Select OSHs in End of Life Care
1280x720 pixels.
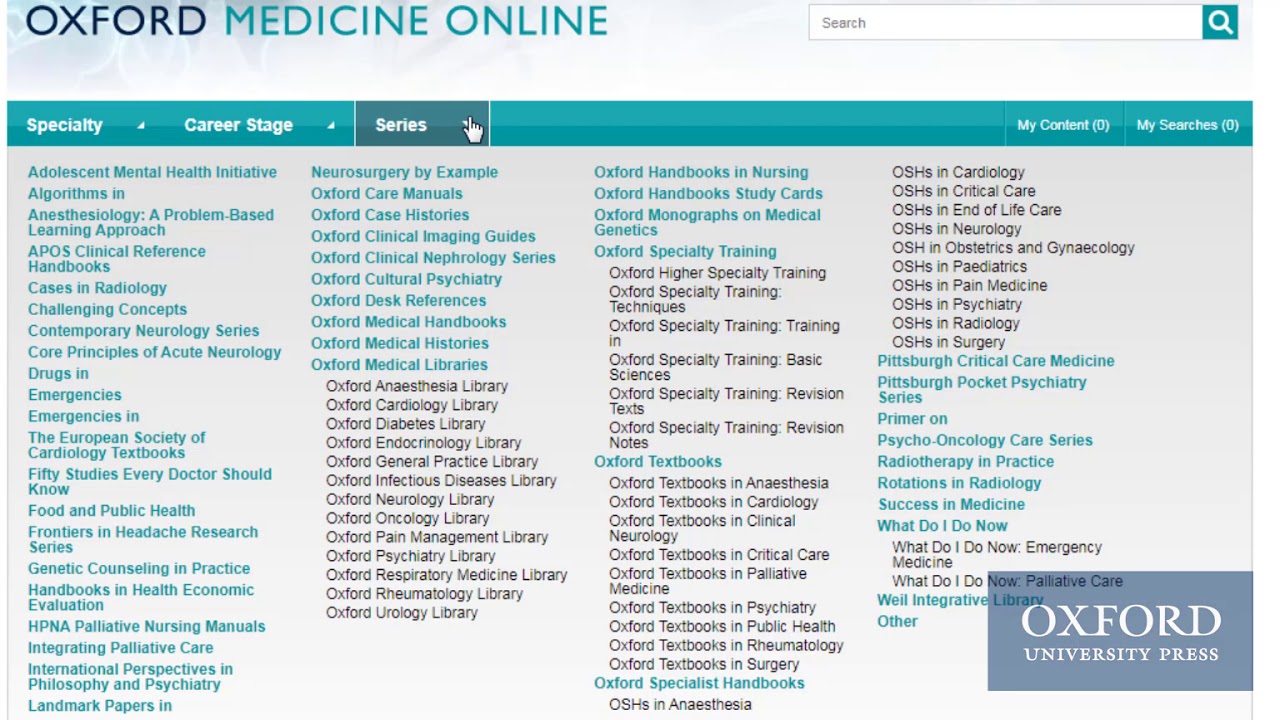pos(977,210)
